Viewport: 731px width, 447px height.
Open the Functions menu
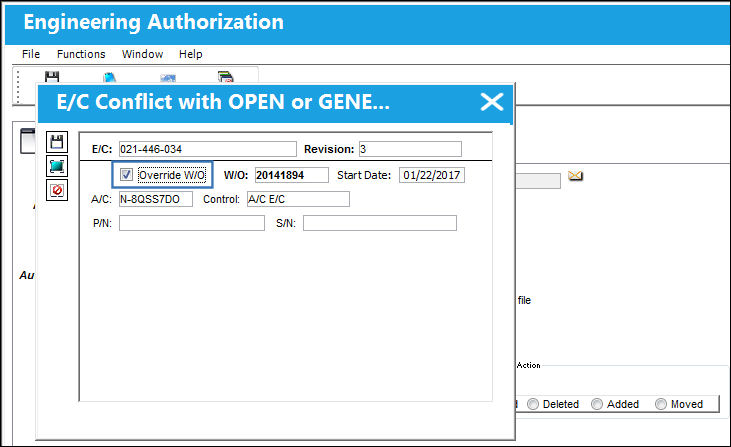tap(81, 54)
